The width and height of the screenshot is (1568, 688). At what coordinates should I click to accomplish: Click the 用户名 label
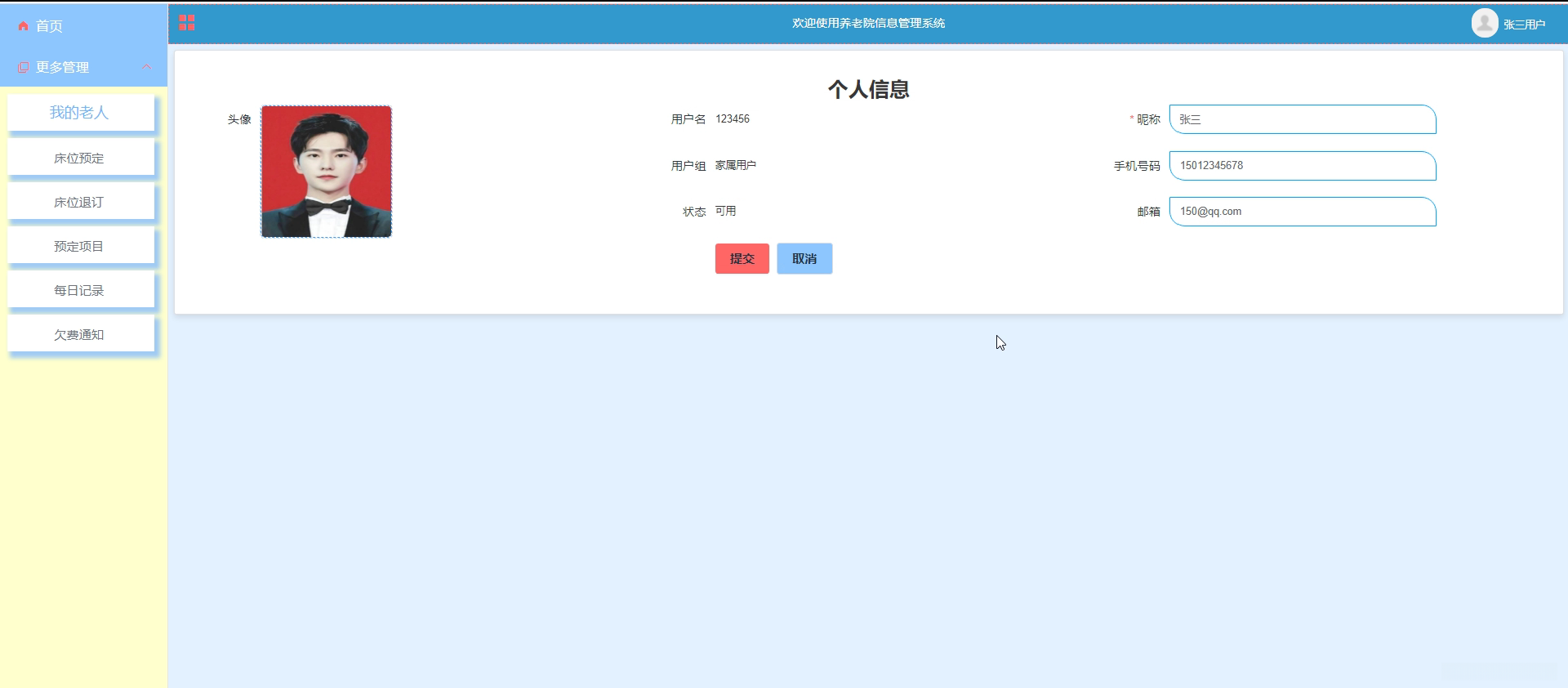[688, 119]
